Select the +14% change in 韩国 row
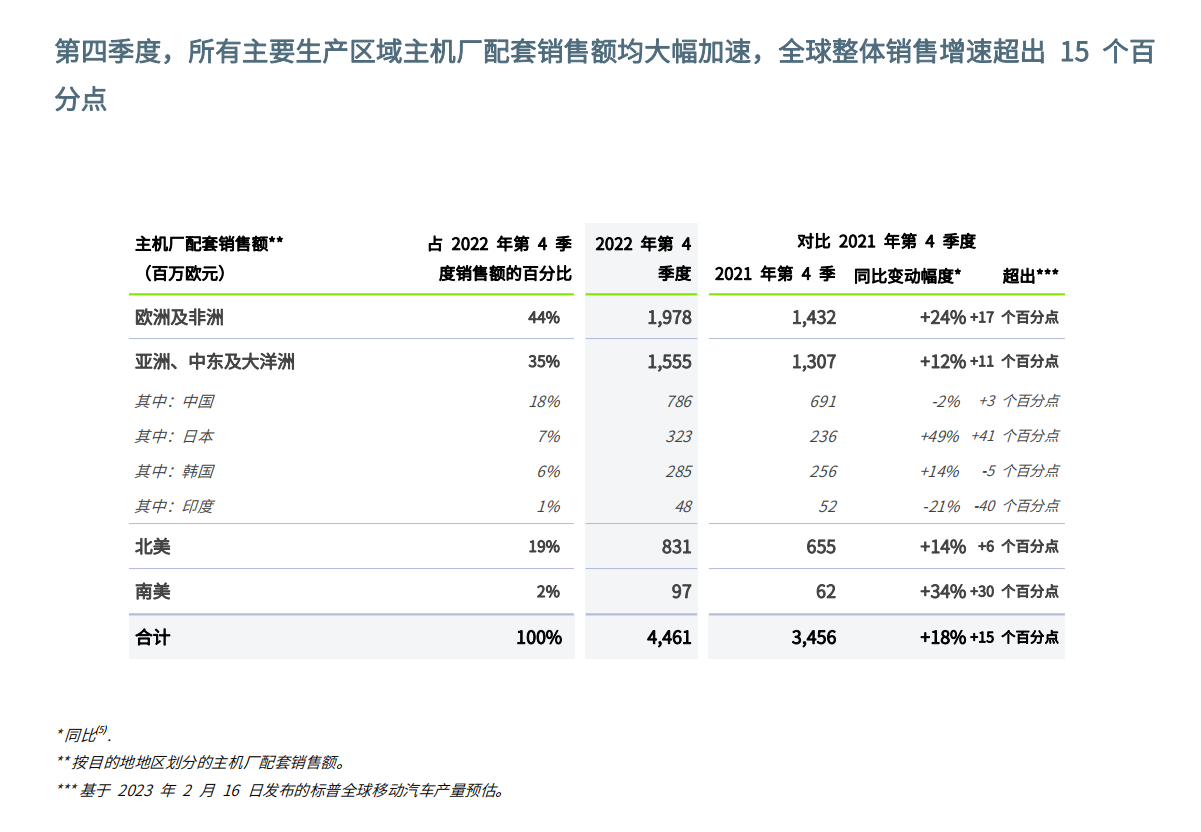The height and width of the screenshot is (832, 1201). [940, 472]
